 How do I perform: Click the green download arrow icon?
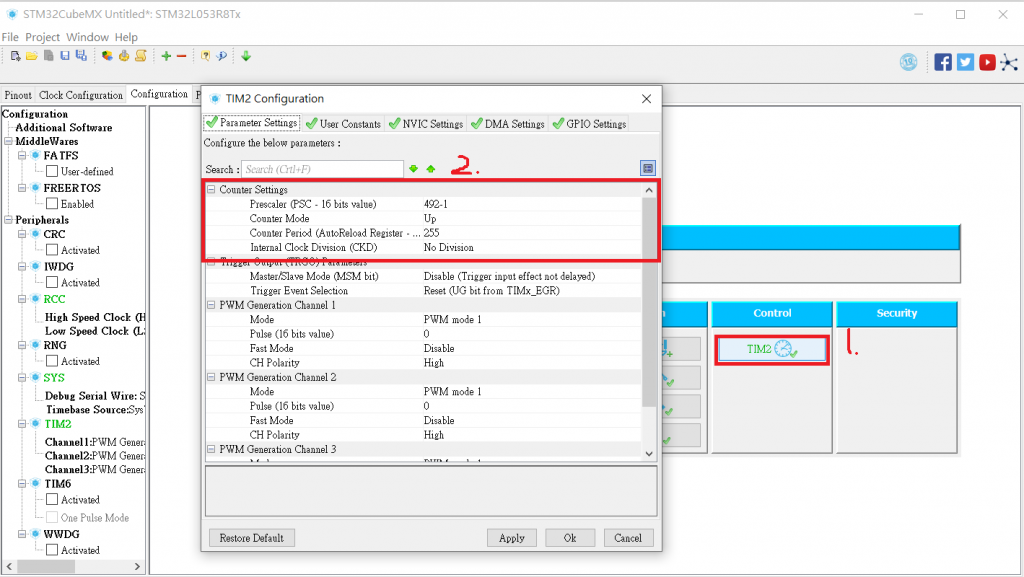pos(246,56)
